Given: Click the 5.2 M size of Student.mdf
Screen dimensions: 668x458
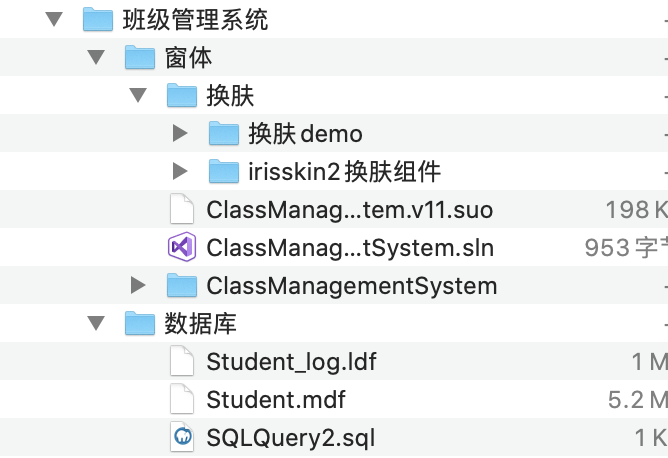Looking at the screenshot, I should [x=638, y=400].
